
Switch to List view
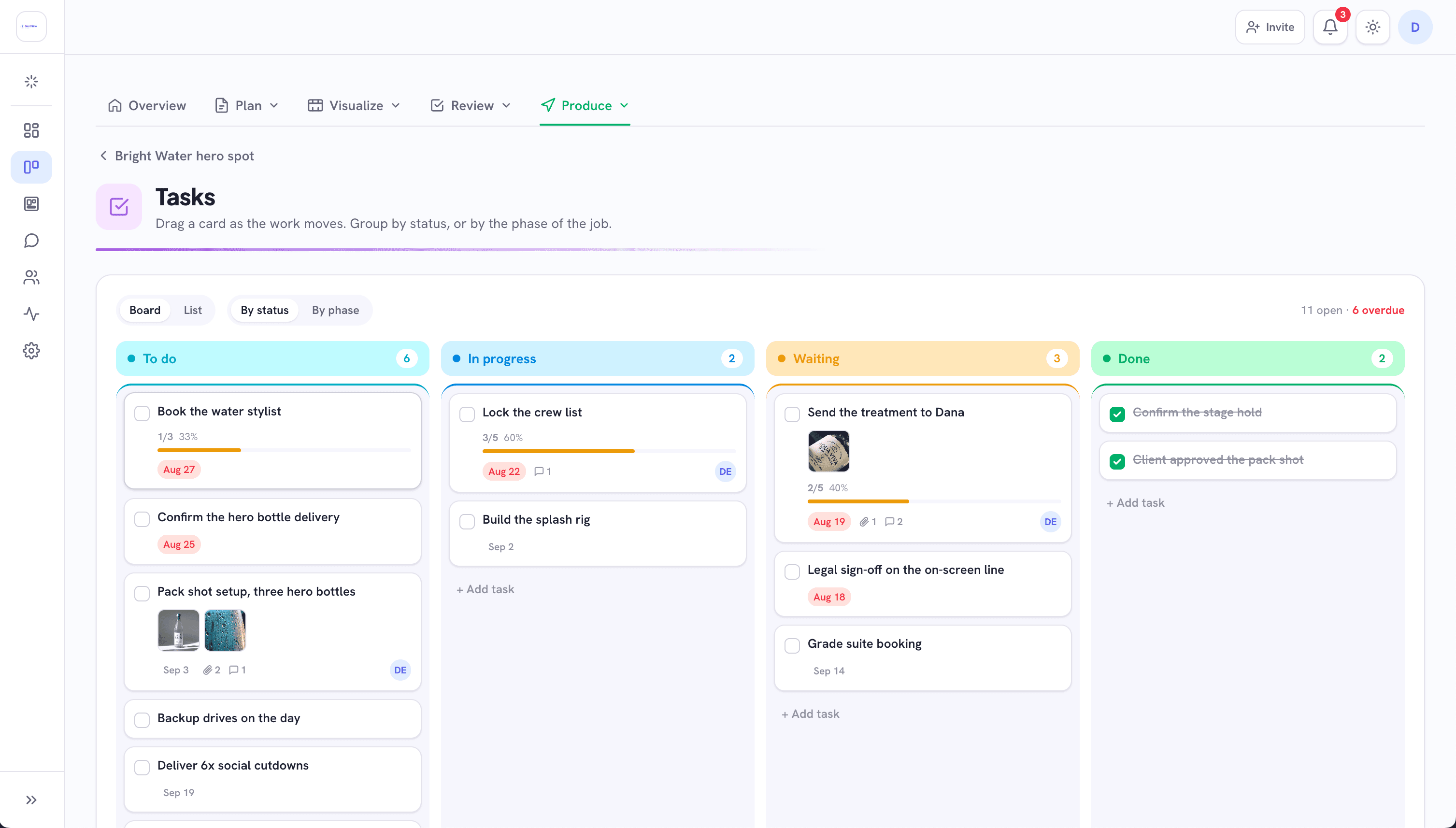tap(193, 311)
